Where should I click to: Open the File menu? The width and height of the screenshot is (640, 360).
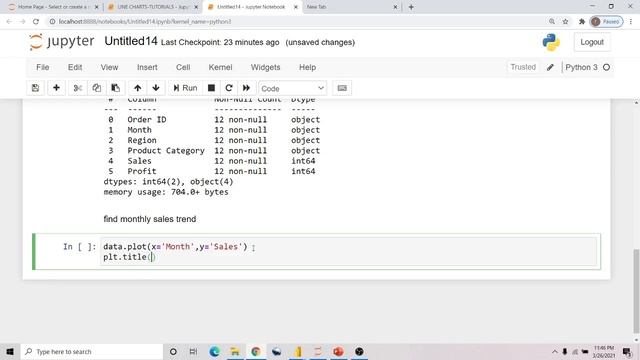coord(42,67)
